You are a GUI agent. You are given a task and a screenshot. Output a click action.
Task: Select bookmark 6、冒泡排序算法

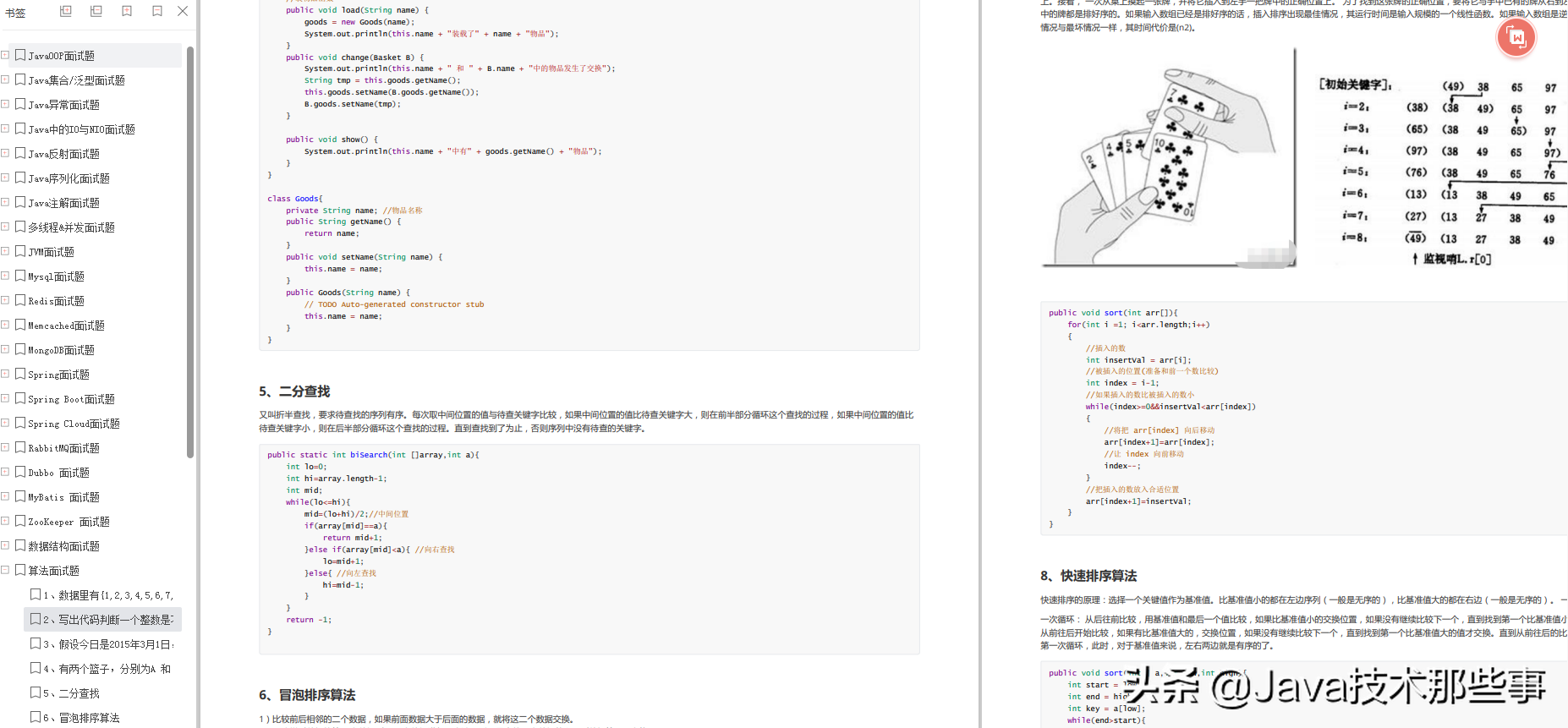click(81, 718)
